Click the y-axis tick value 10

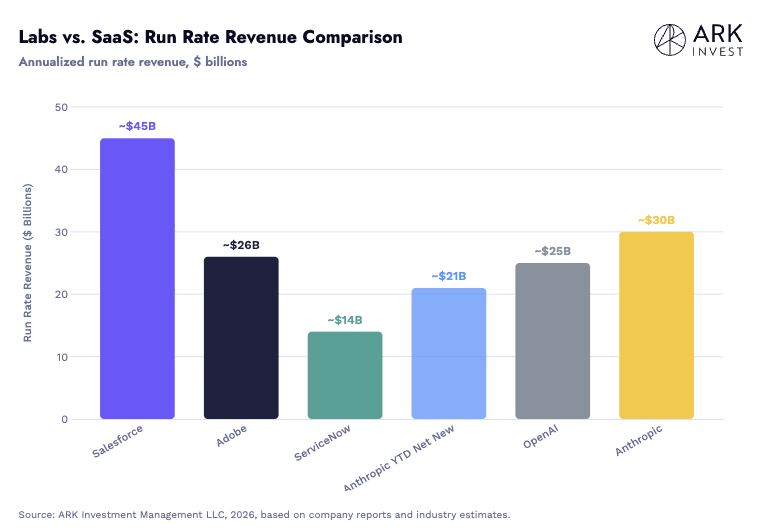62,357
